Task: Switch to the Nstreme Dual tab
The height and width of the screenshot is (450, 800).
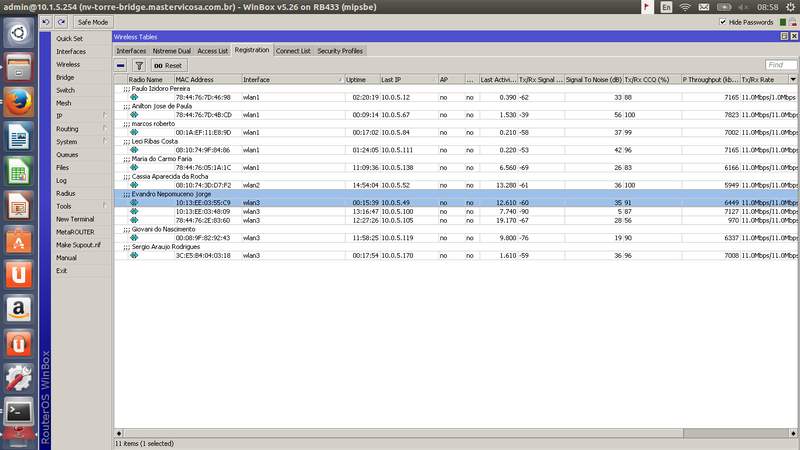Action: pos(171,51)
